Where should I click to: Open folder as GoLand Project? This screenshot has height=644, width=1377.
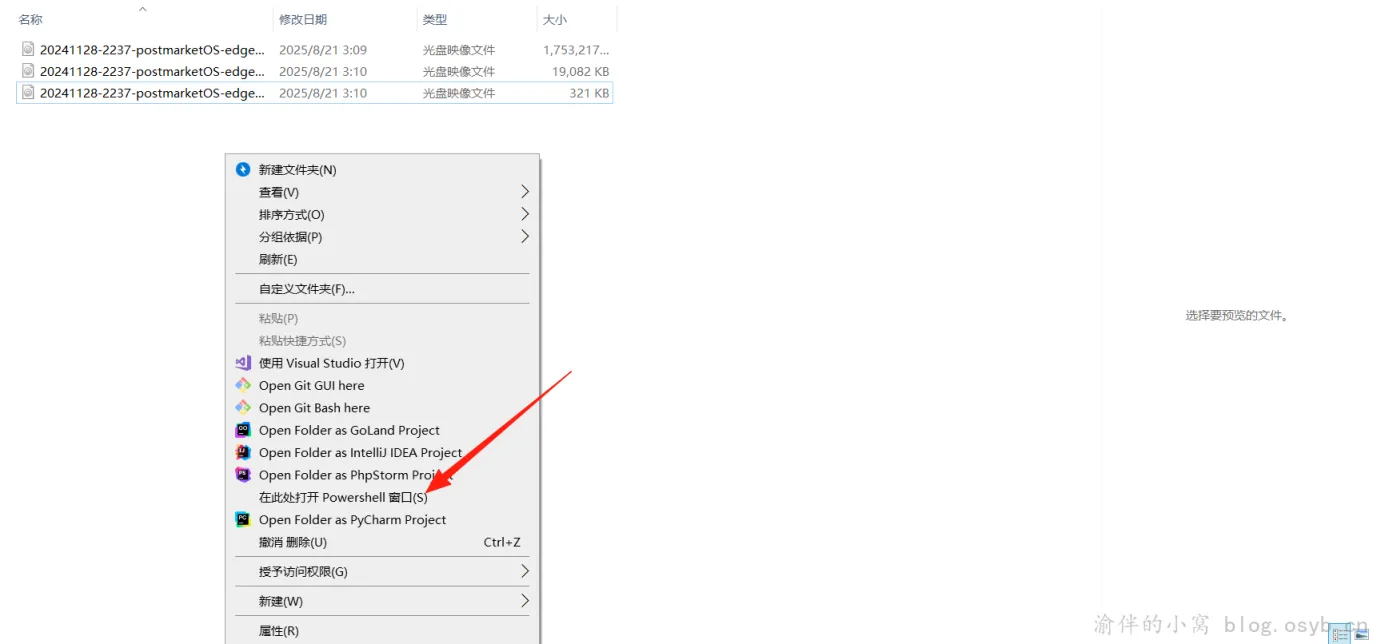[x=348, y=430]
